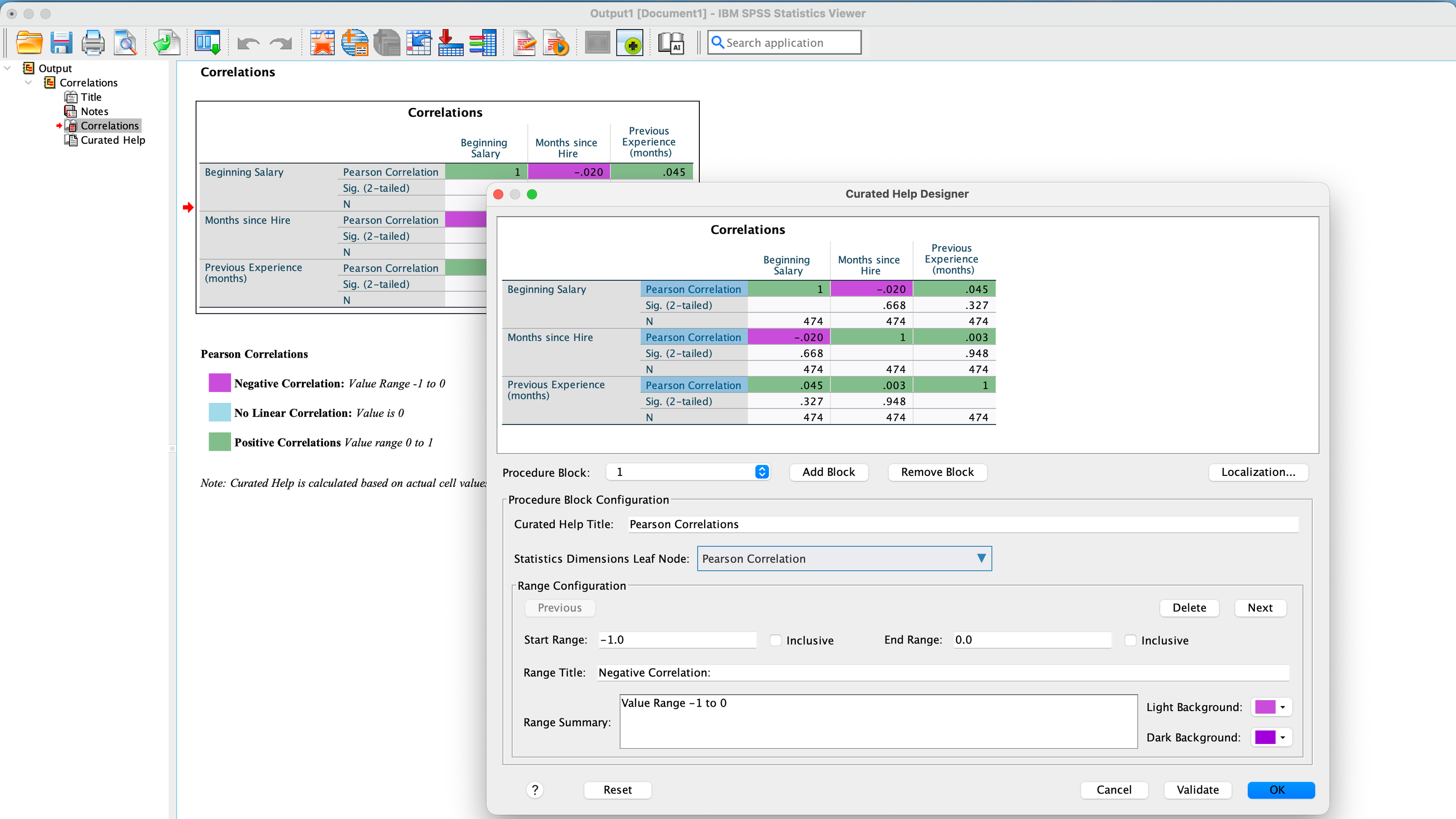Image resolution: width=1456 pixels, height=819 pixels.
Task: Open the Dark Background color dropdown arrow
Action: coord(1283,738)
